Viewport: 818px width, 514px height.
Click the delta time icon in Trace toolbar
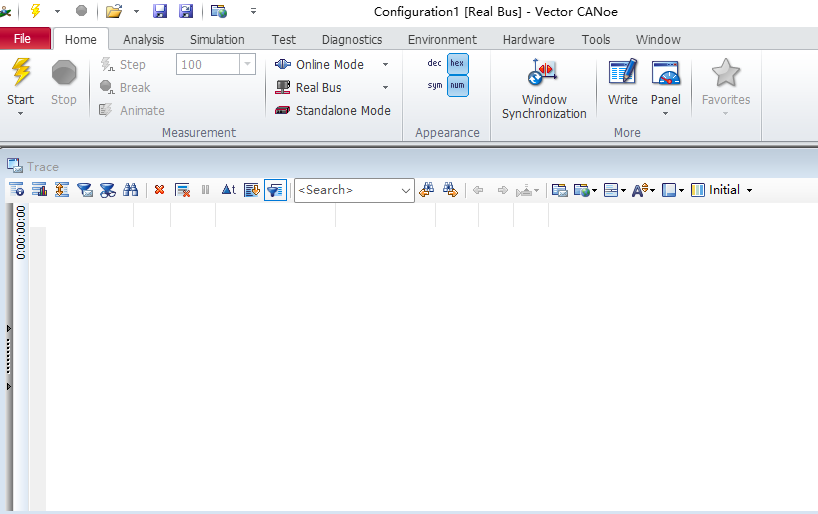pyautogui.click(x=228, y=190)
